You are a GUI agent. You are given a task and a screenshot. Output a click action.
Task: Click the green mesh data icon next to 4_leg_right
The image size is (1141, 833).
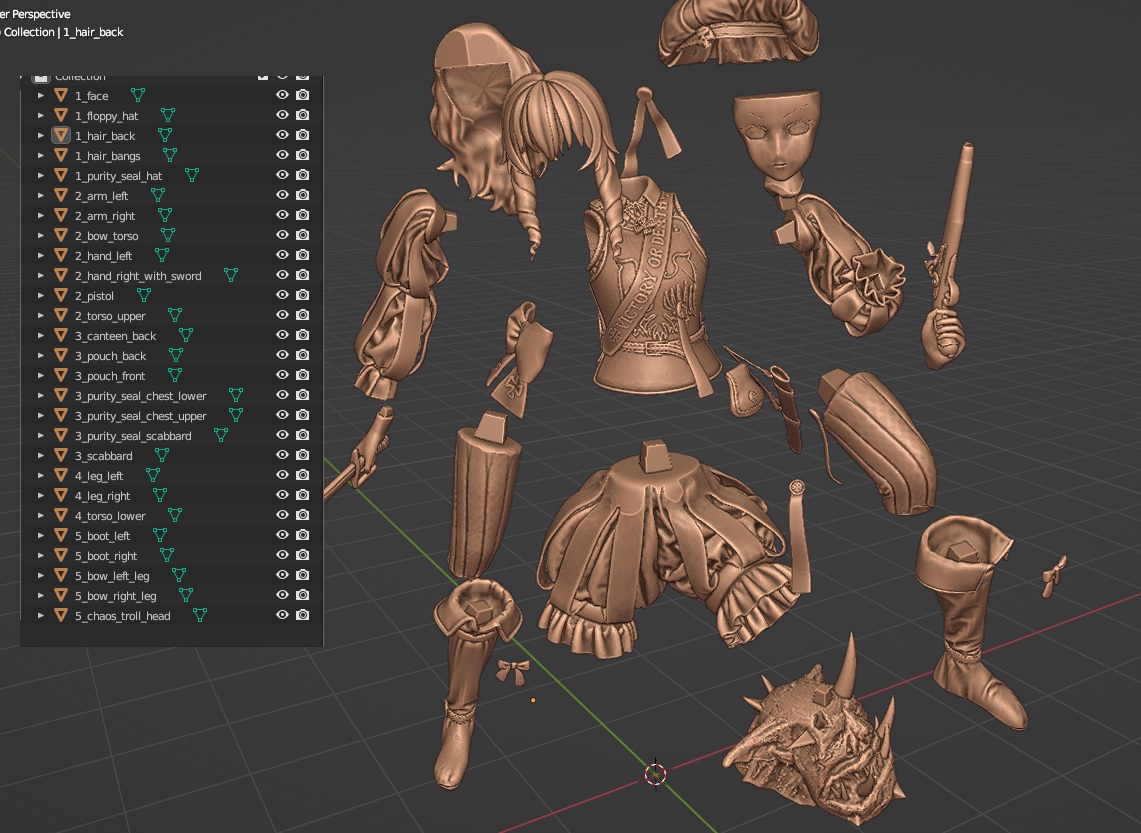point(160,495)
